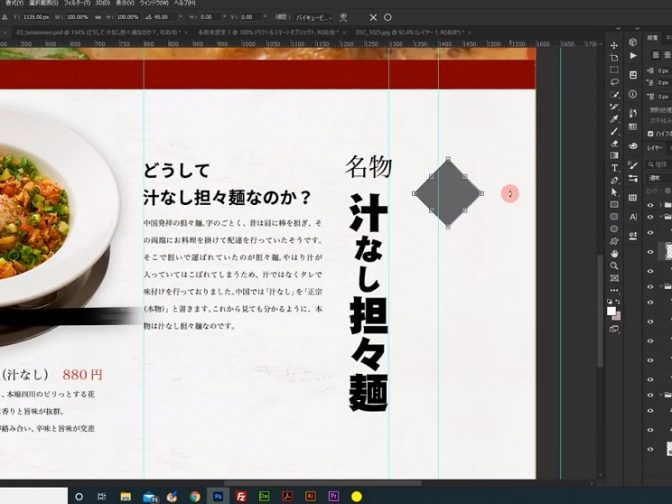Select the Rectangular Marquee tool
Screen dimensions: 672x504
(614, 70)
